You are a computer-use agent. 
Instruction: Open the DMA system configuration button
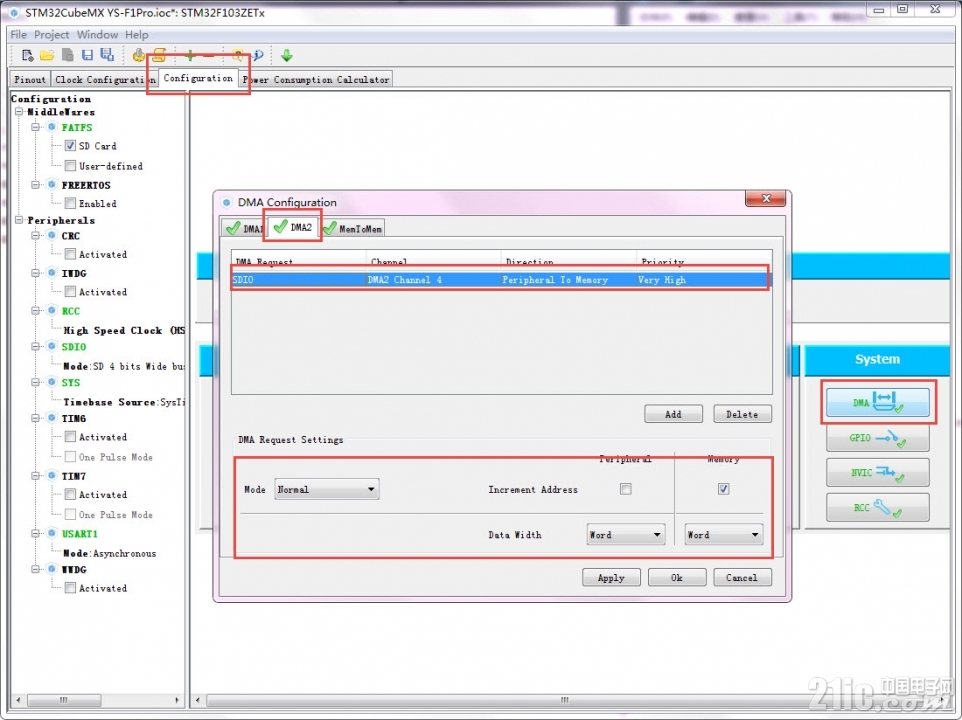(x=877, y=402)
